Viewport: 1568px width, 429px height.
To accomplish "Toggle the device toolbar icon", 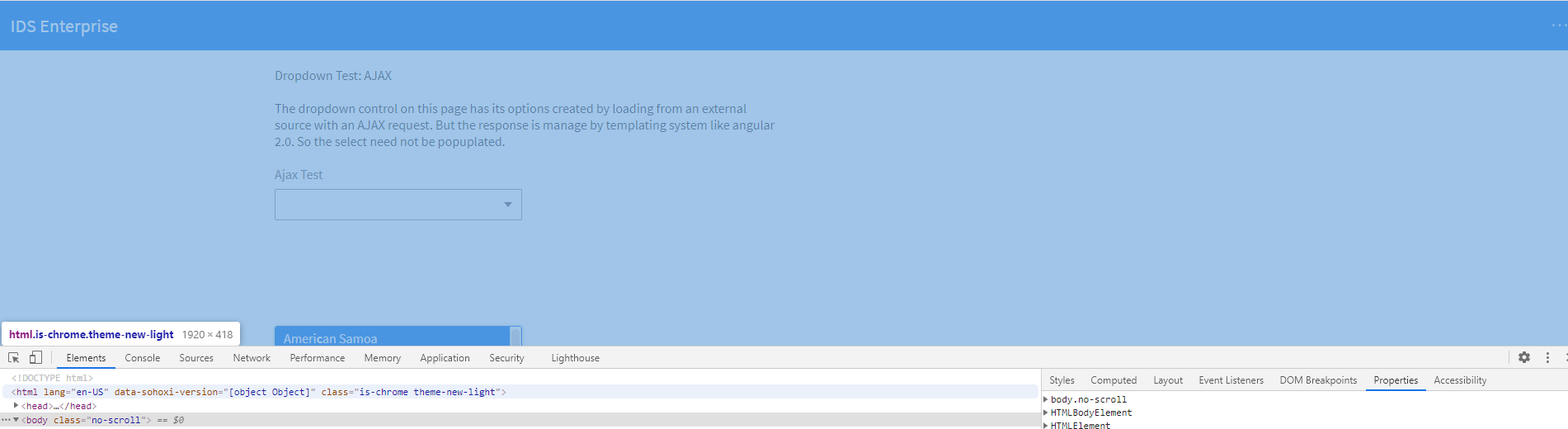I will (35, 357).
